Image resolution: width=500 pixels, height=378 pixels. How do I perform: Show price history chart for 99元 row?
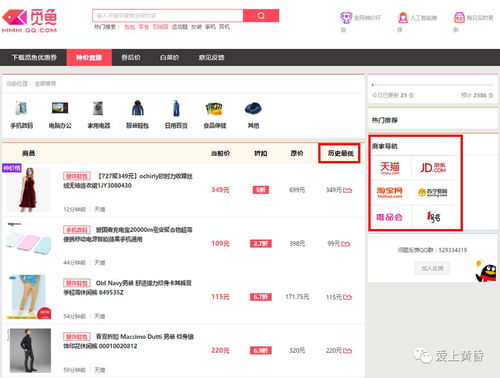coord(346,244)
